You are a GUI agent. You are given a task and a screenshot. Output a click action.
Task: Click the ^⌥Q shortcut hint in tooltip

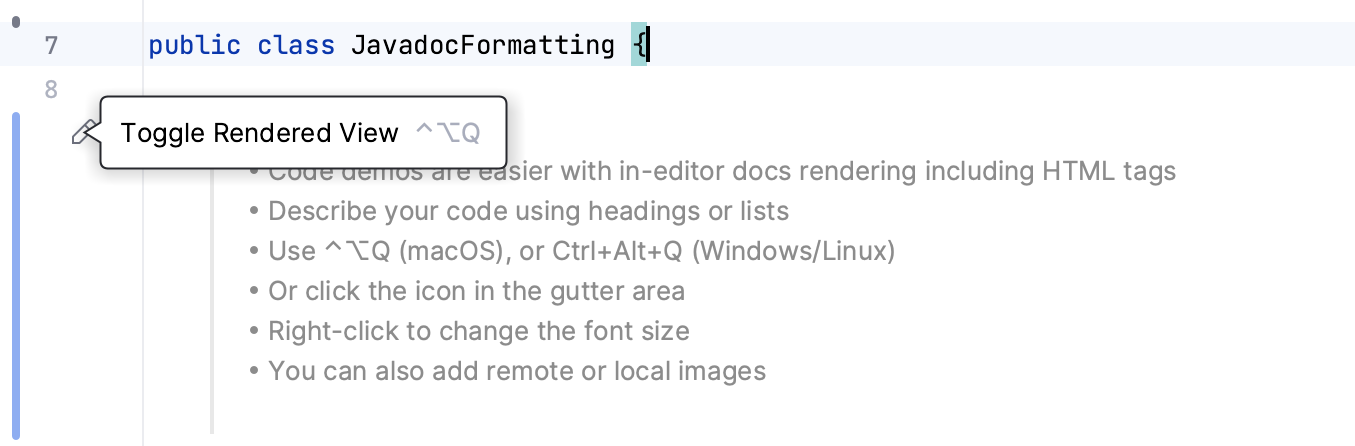(447, 133)
